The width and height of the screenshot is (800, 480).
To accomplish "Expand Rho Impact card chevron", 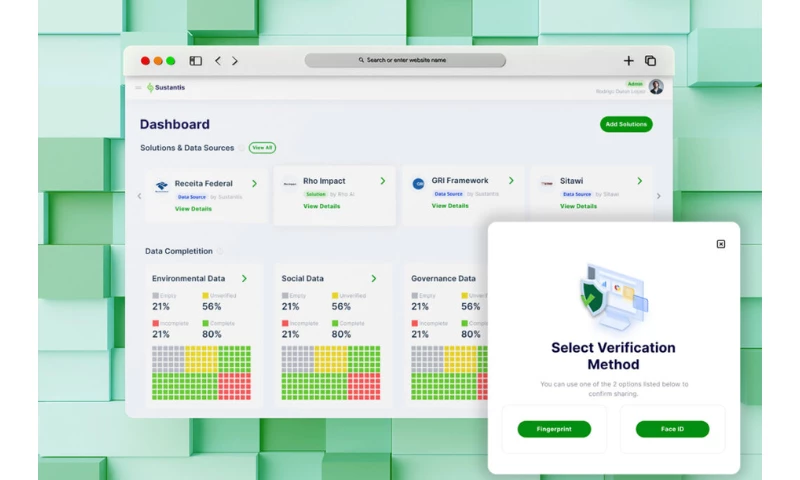I will coord(383,181).
